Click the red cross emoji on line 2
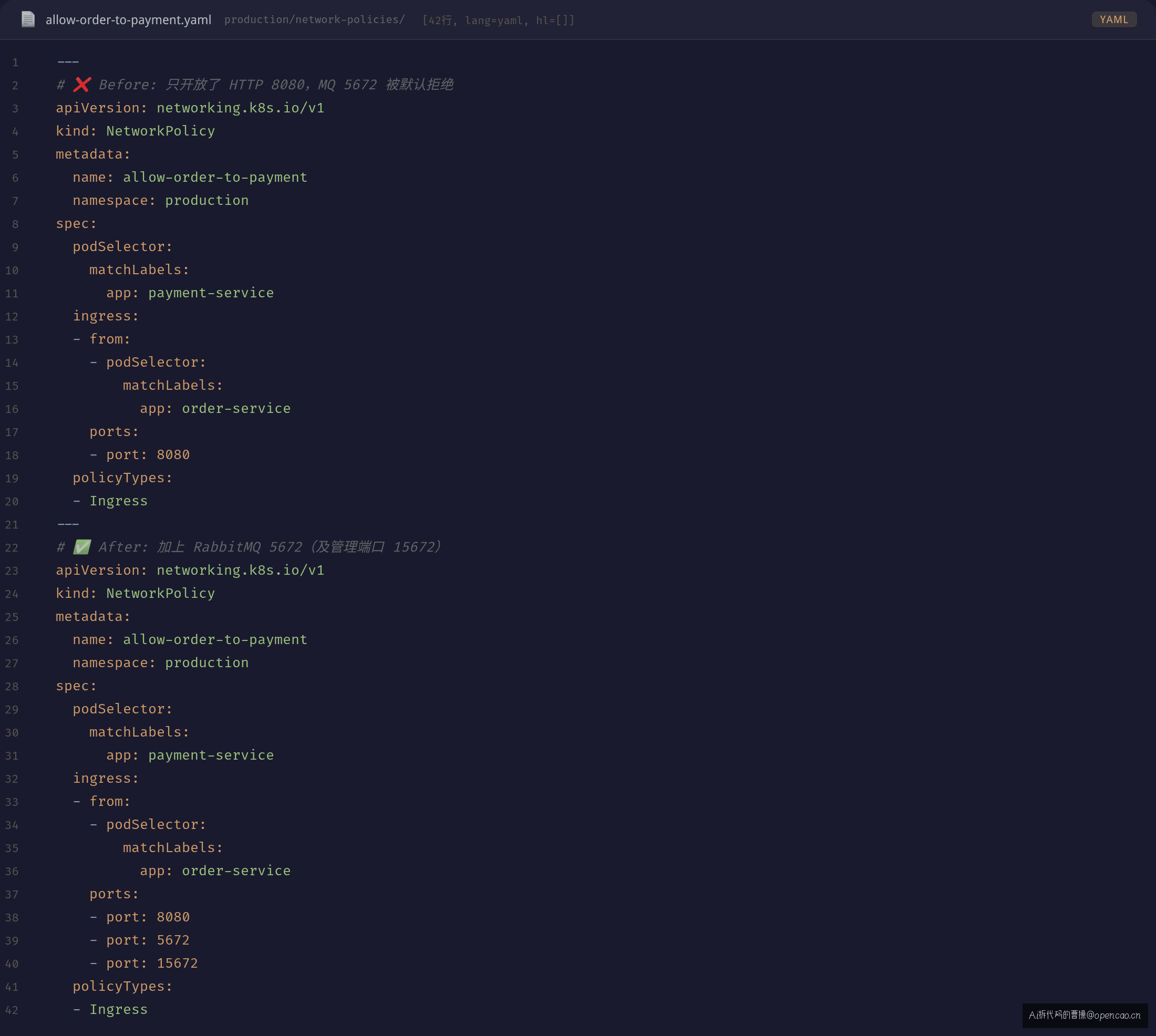The width and height of the screenshot is (1156, 1036). 82,85
